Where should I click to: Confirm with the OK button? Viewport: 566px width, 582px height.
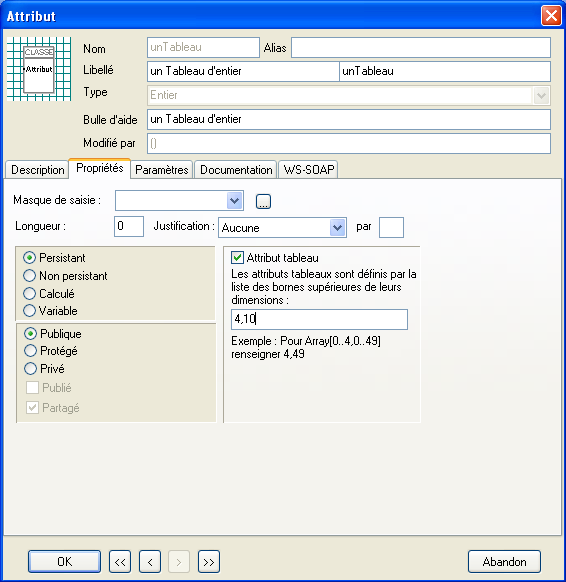65,562
